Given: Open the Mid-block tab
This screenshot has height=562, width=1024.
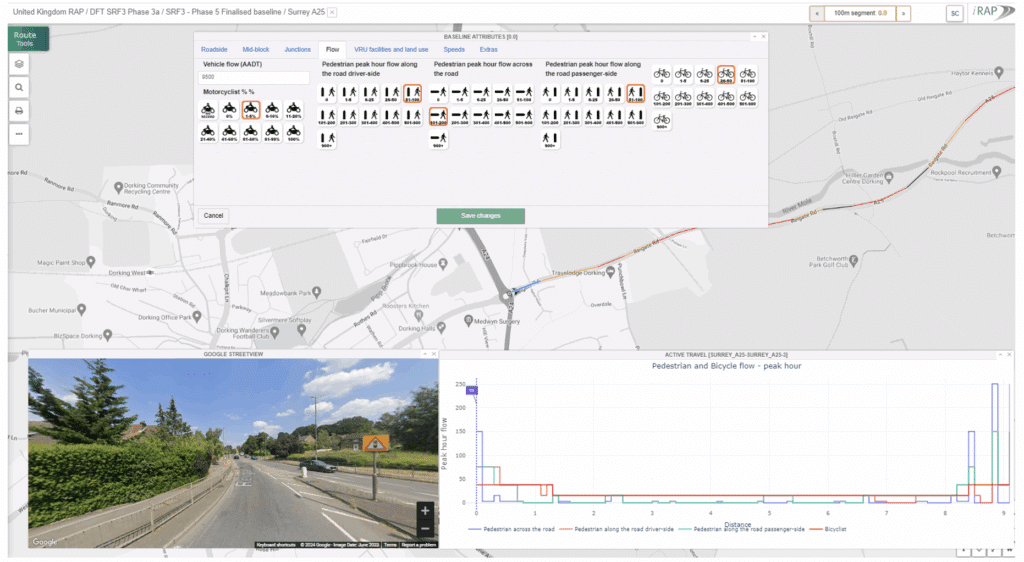Looking at the screenshot, I should (x=256, y=50).
